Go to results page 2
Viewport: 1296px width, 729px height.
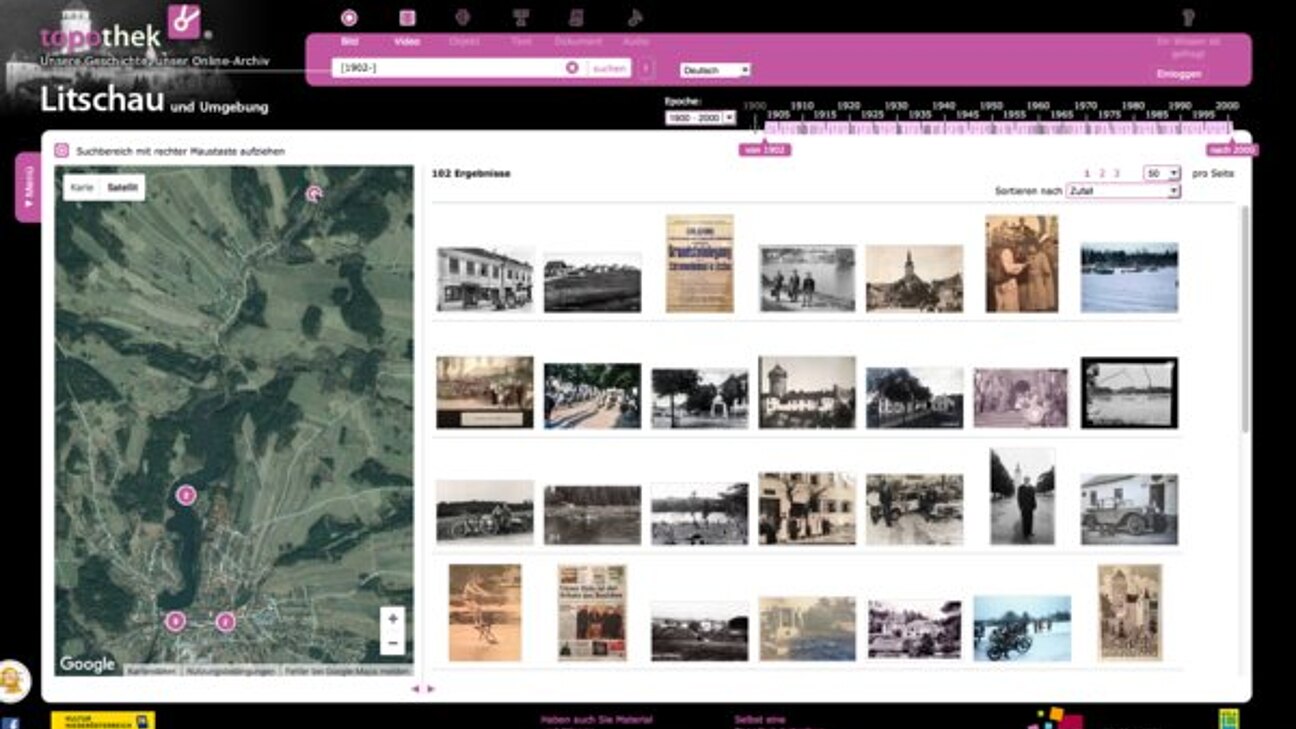pyautogui.click(x=1102, y=174)
